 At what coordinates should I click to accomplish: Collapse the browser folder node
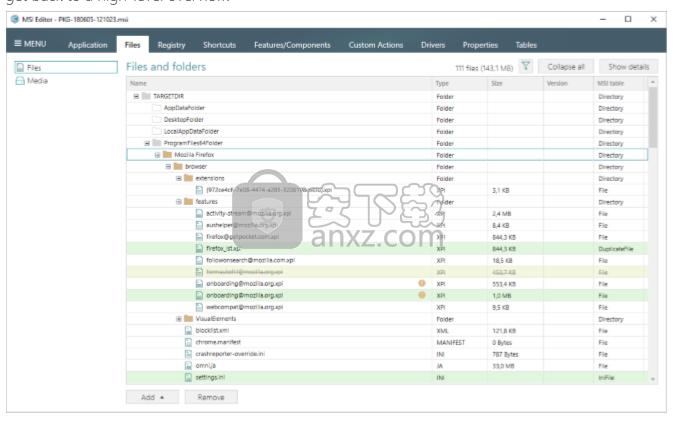(x=168, y=166)
